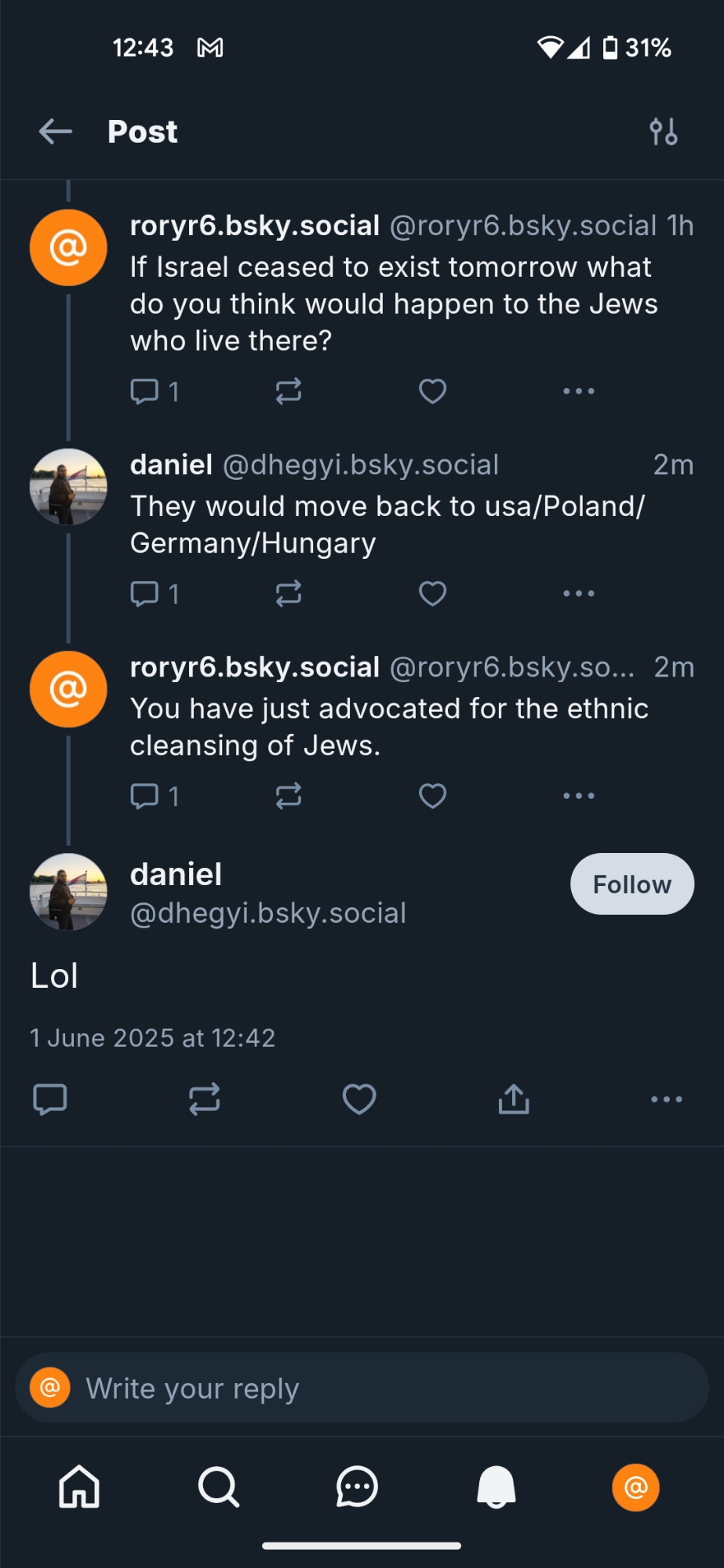Open options menu for first roryr6 post
Viewport: 724px width, 1568px height.
click(579, 391)
